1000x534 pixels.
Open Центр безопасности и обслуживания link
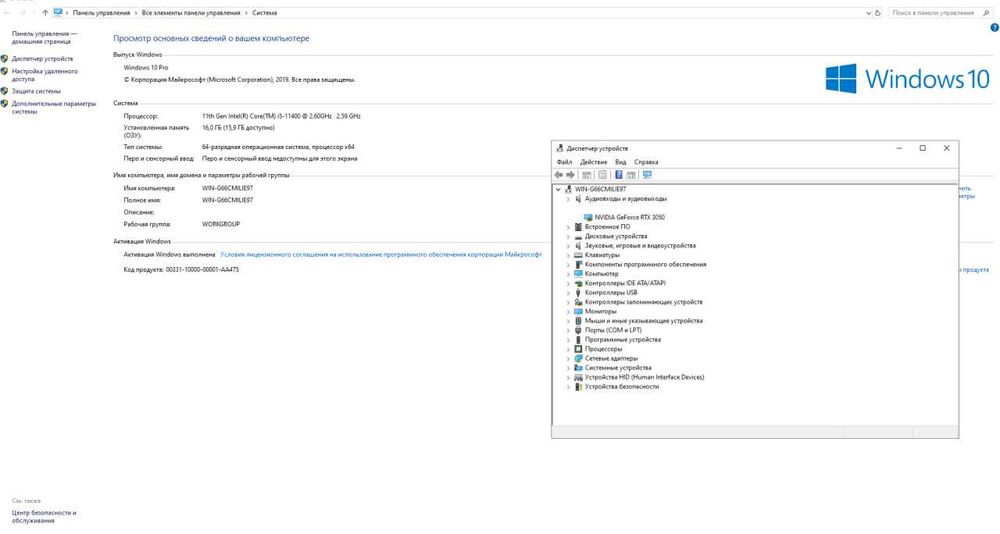pyautogui.click(x=44, y=517)
